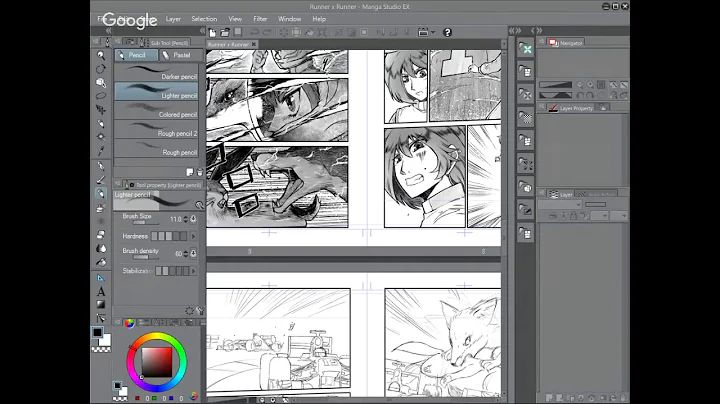The height and width of the screenshot is (404, 720).
Task: Select the Pen tool in the toolbox
Action: click(x=101, y=166)
